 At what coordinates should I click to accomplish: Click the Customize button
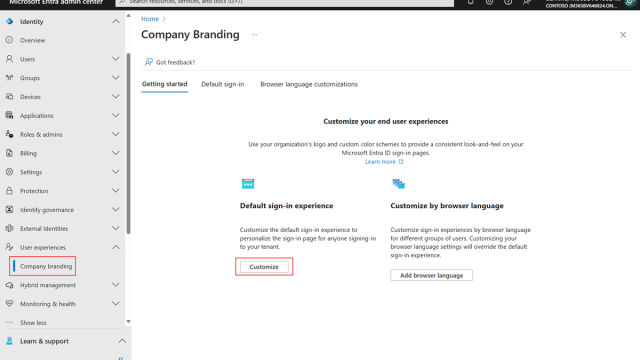coord(264,267)
